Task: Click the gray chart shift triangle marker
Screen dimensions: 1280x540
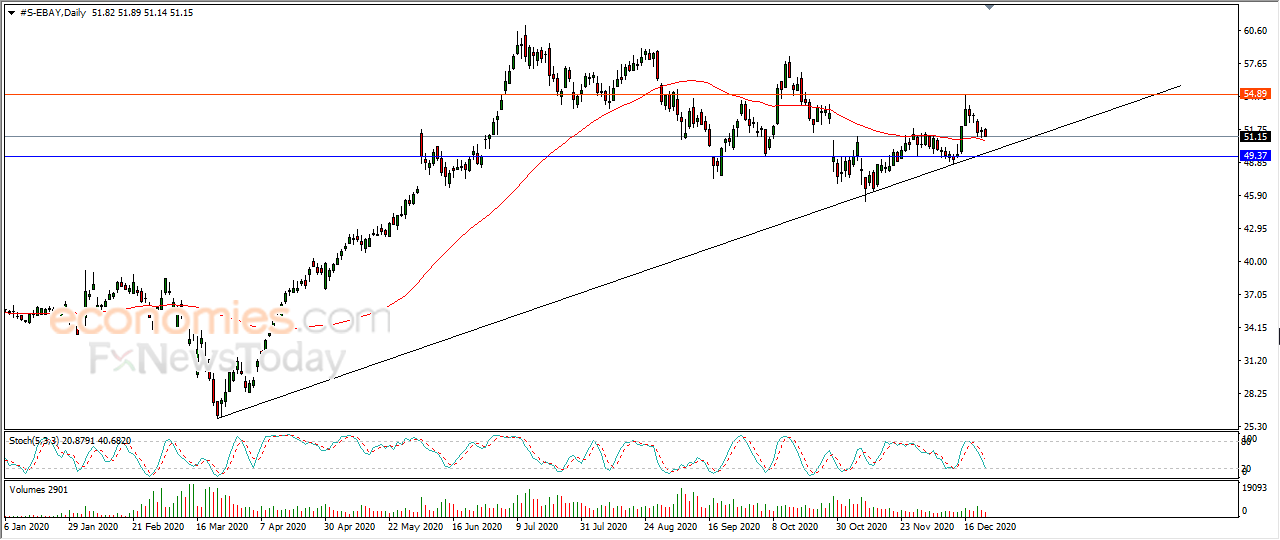Action: [x=990, y=7]
